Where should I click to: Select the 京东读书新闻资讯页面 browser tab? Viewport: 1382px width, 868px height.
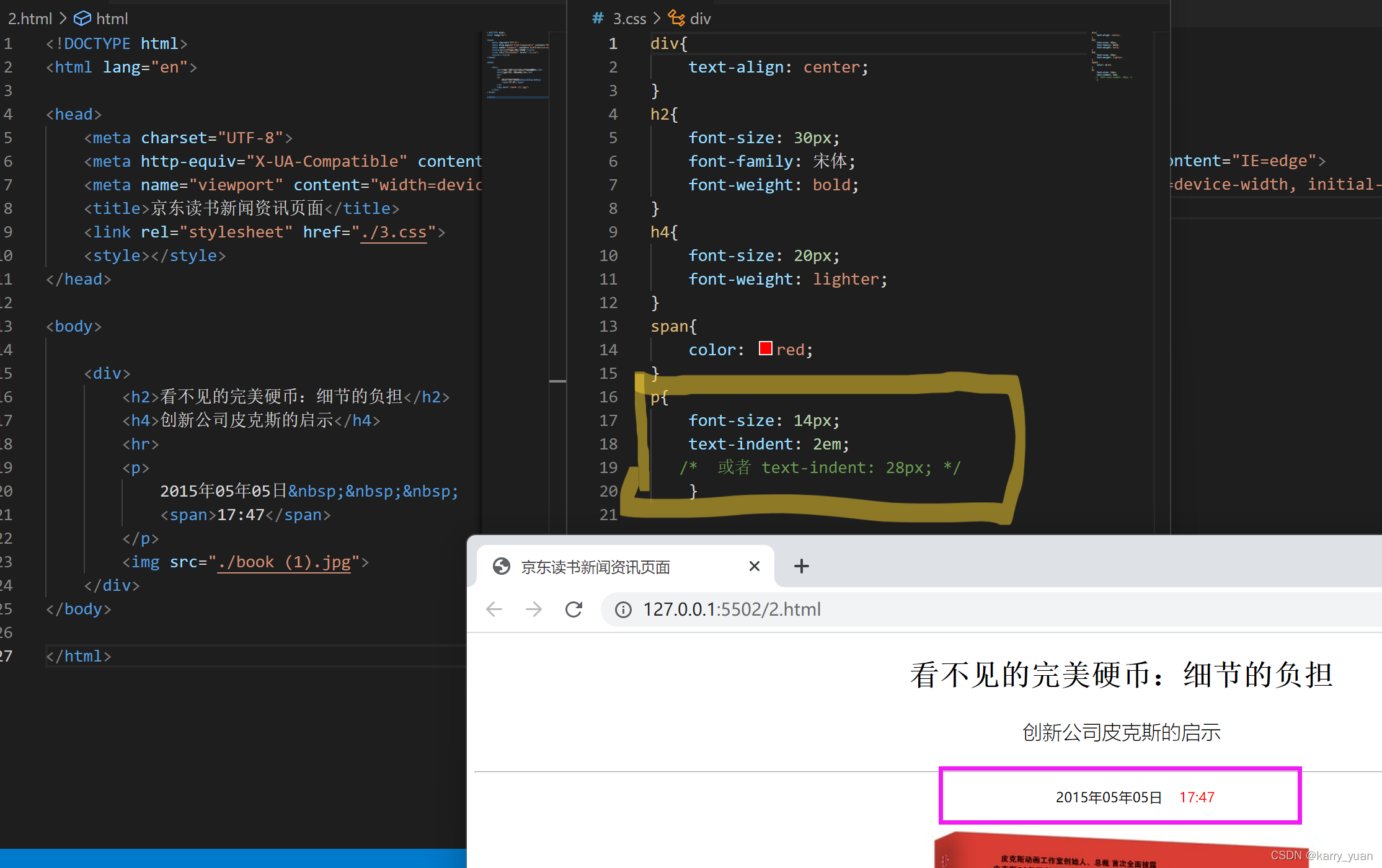point(595,567)
